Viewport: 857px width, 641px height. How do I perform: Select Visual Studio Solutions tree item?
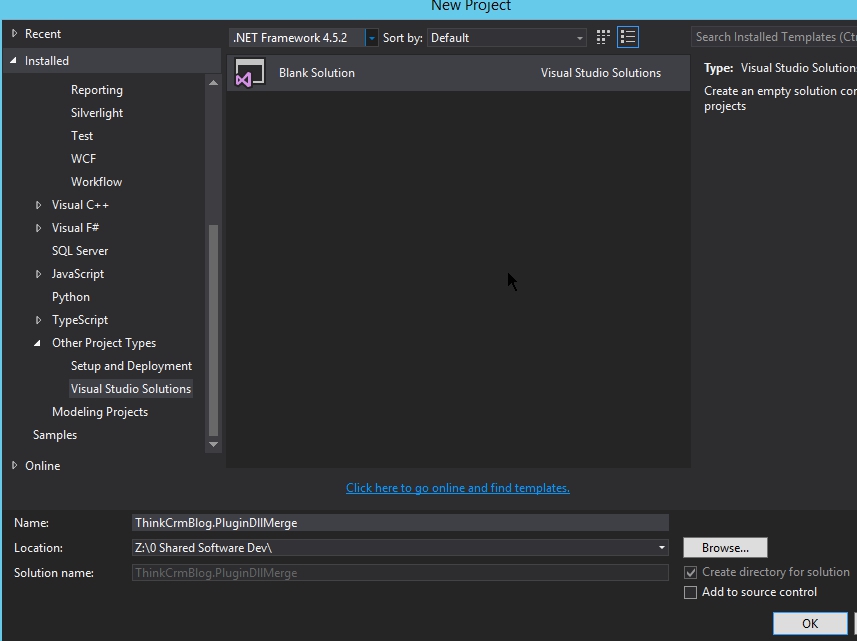pyautogui.click(x=131, y=389)
